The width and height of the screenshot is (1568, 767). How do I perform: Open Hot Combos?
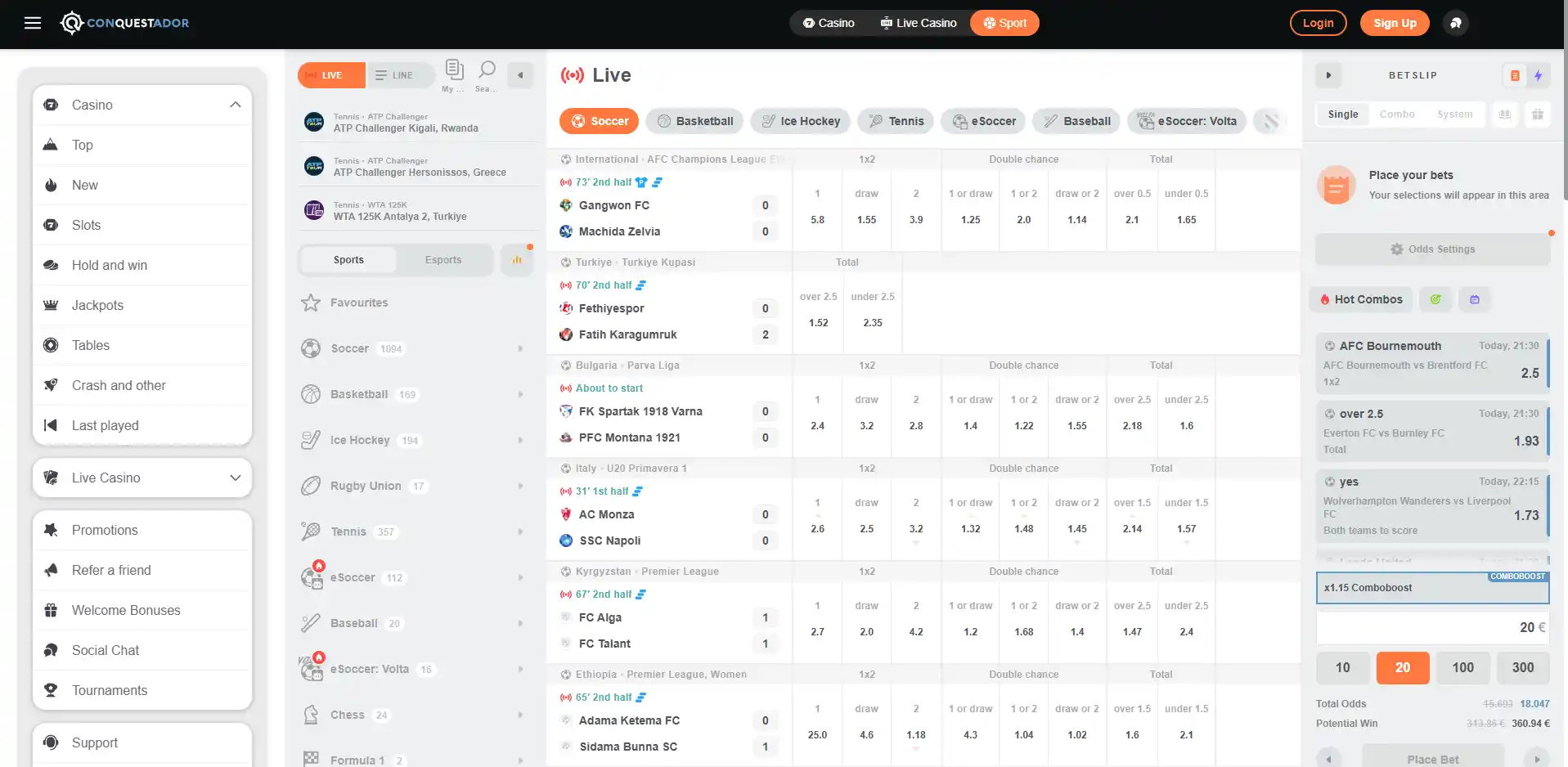[1360, 299]
